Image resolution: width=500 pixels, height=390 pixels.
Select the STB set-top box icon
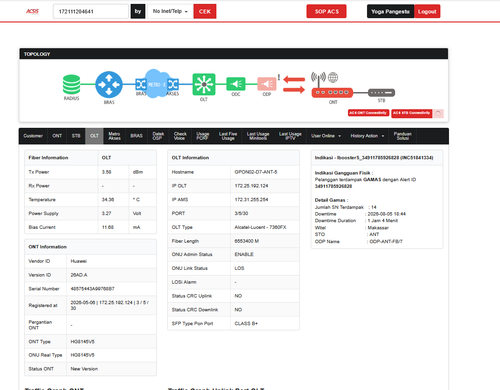(x=381, y=92)
